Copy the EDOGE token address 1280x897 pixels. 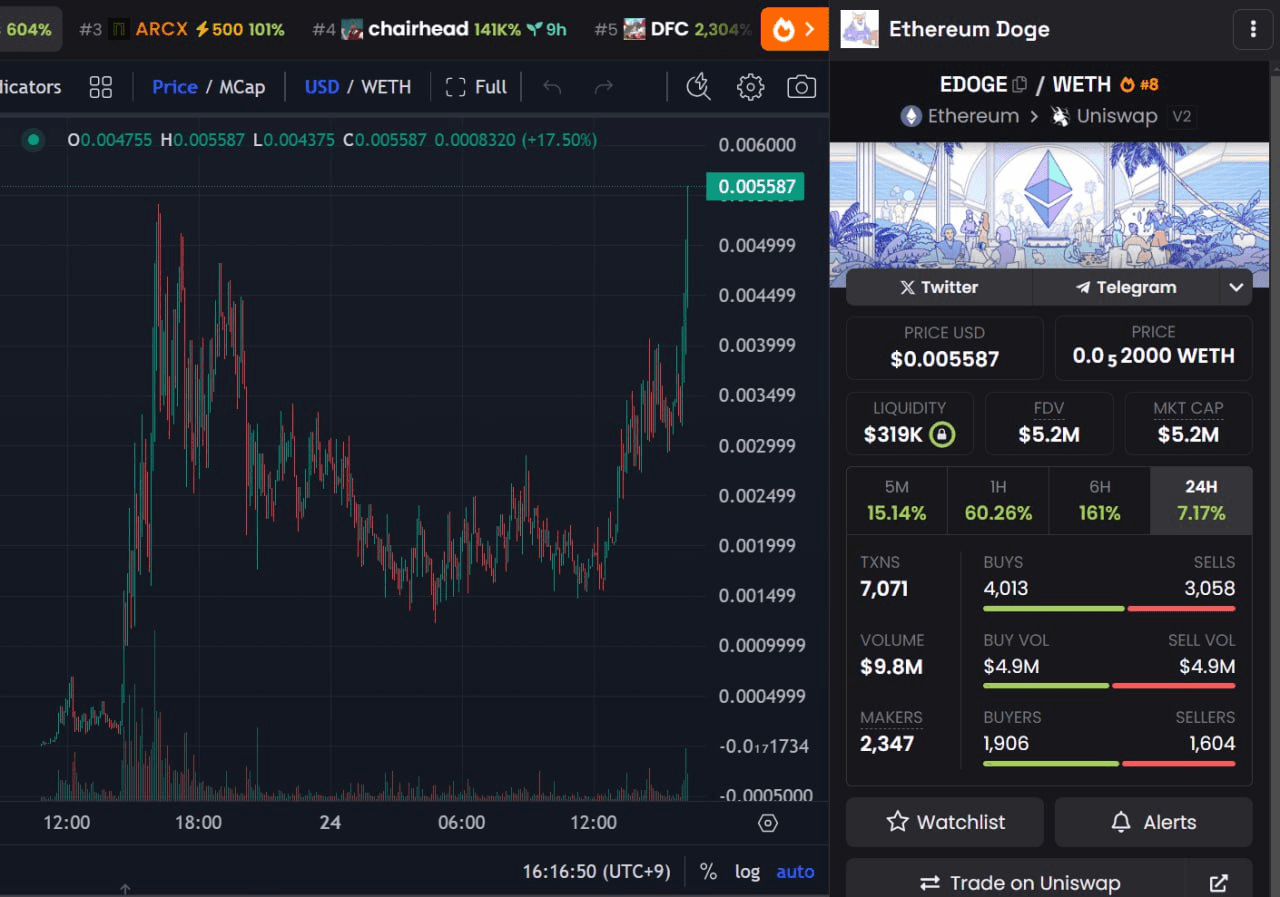click(x=1020, y=85)
